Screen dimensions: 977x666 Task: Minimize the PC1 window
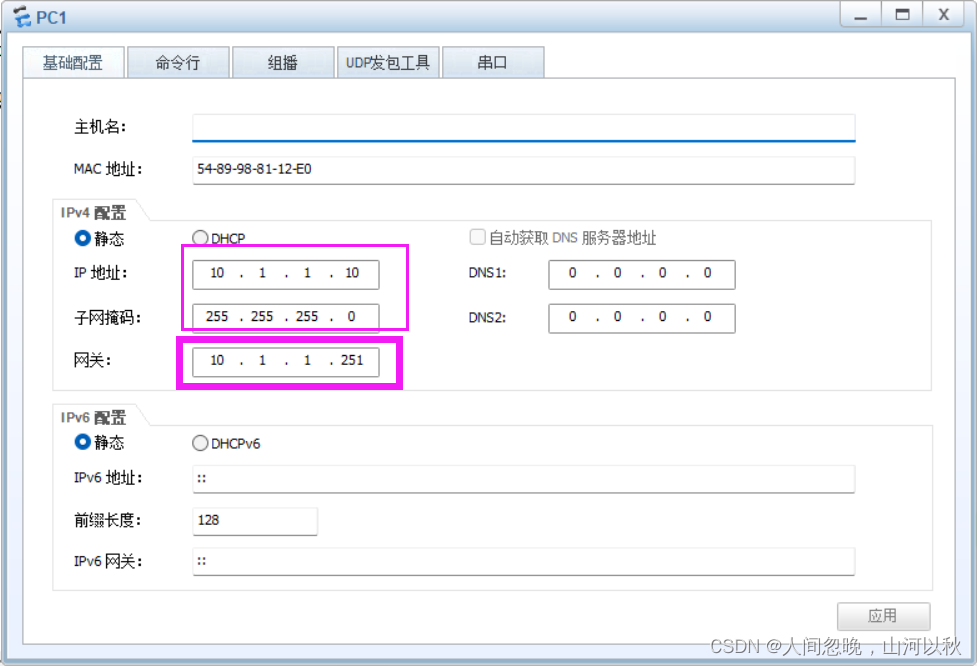pyautogui.click(x=860, y=15)
